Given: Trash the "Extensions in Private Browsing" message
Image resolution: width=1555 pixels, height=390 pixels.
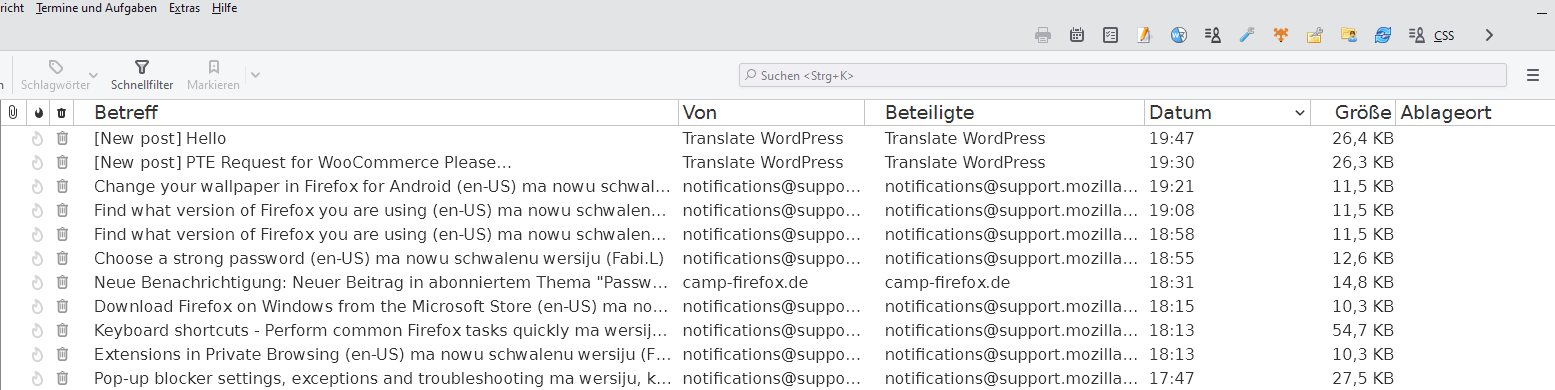Looking at the screenshot, I should coord(62,354).
